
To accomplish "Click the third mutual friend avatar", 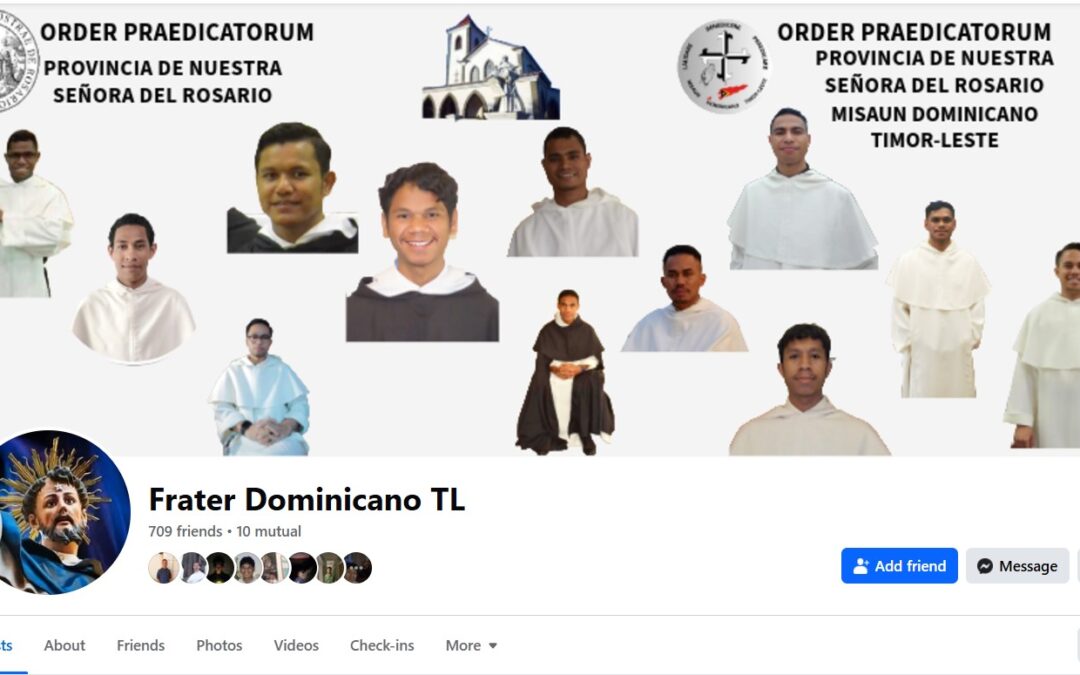I will [220, 568].
